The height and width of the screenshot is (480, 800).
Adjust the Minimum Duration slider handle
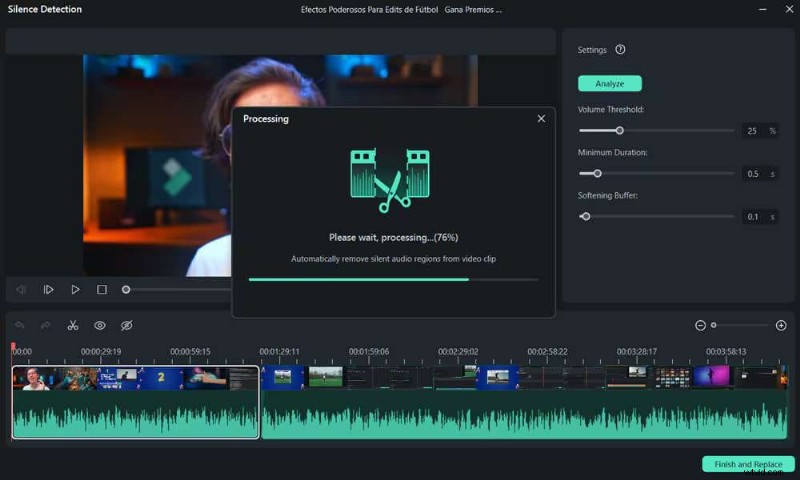(597, 173)
